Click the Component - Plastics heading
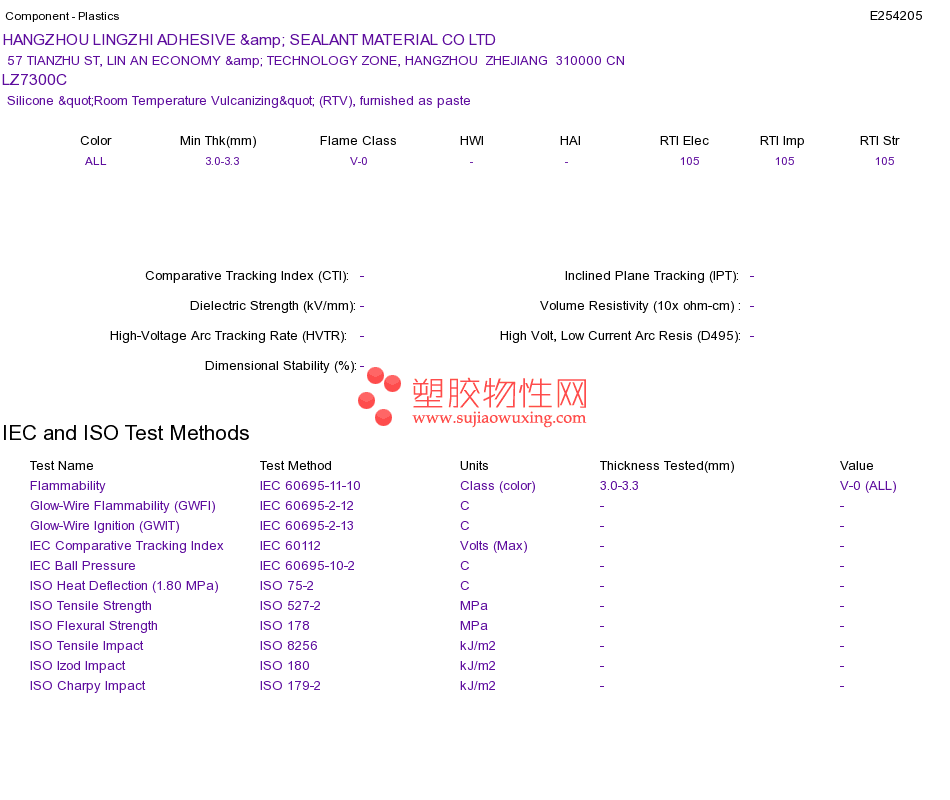 tap(62, 16)
